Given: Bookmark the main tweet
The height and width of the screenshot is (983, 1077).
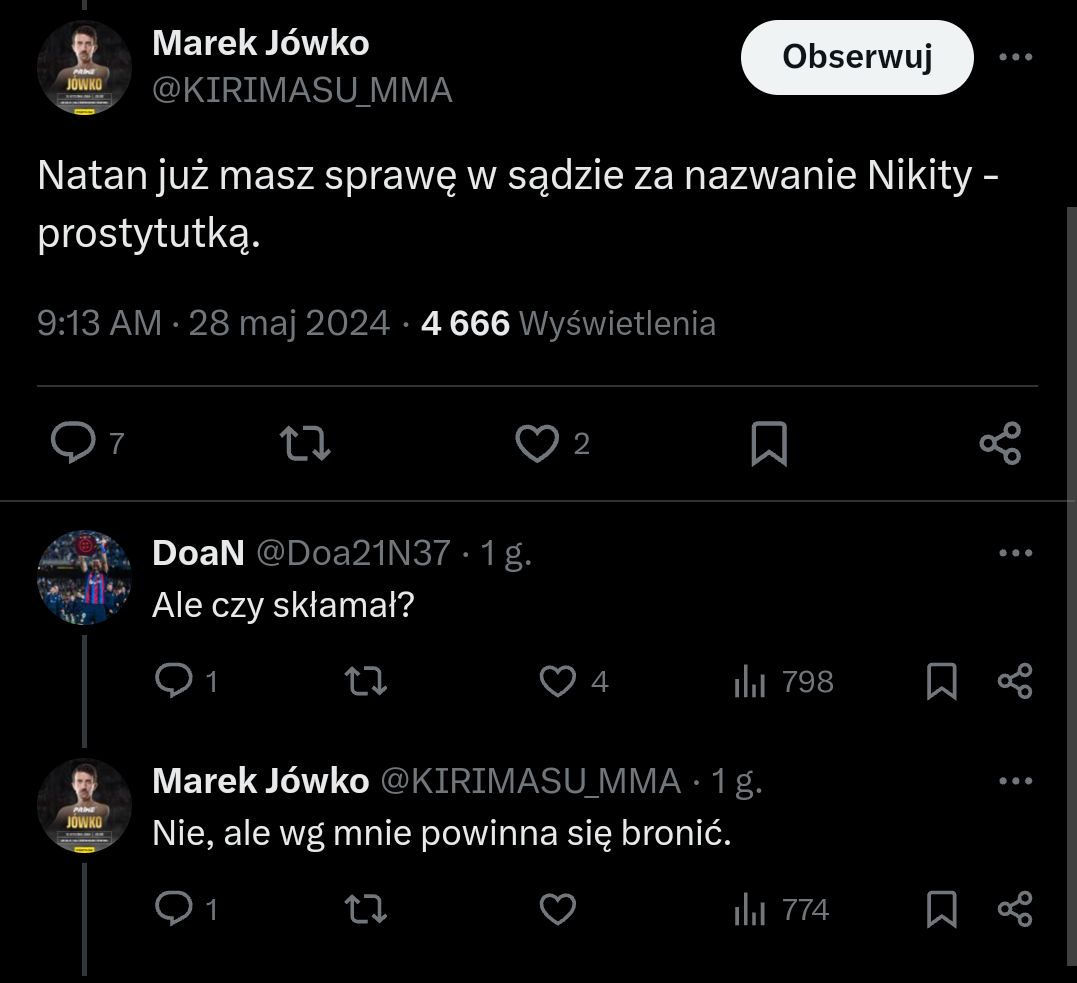Looking at the screenshot, I should 769,444.
